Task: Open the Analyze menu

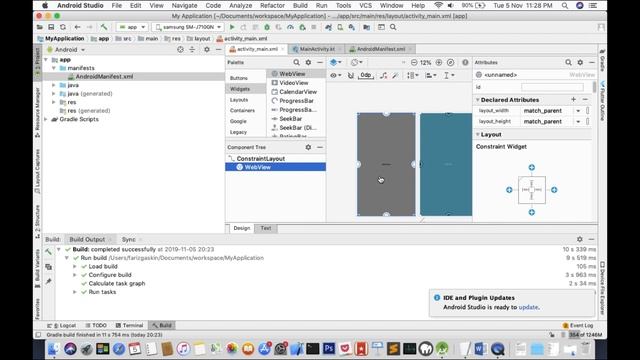Action: (x=240, y=5)
